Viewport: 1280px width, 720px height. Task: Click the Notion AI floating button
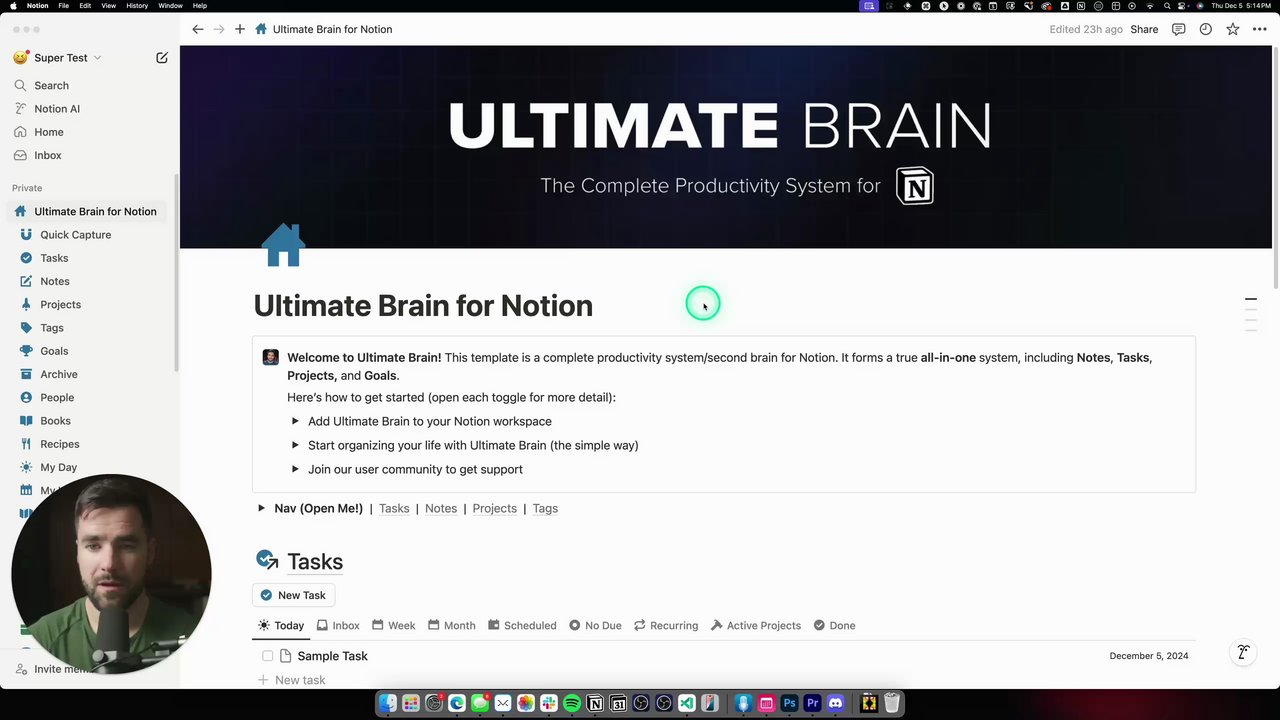click(x=1243, y=652)
